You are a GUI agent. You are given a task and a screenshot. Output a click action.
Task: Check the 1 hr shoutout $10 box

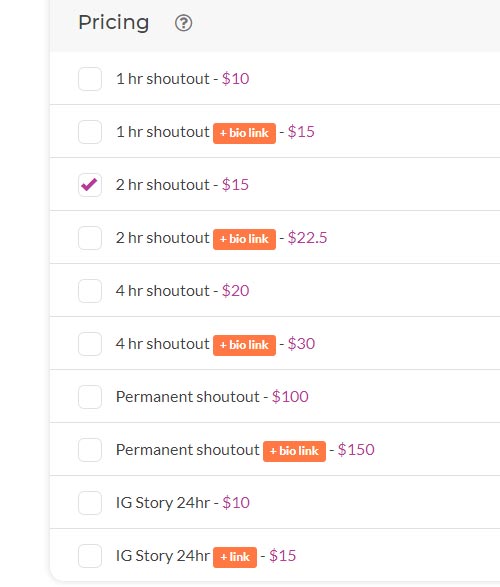coord(90,79)
